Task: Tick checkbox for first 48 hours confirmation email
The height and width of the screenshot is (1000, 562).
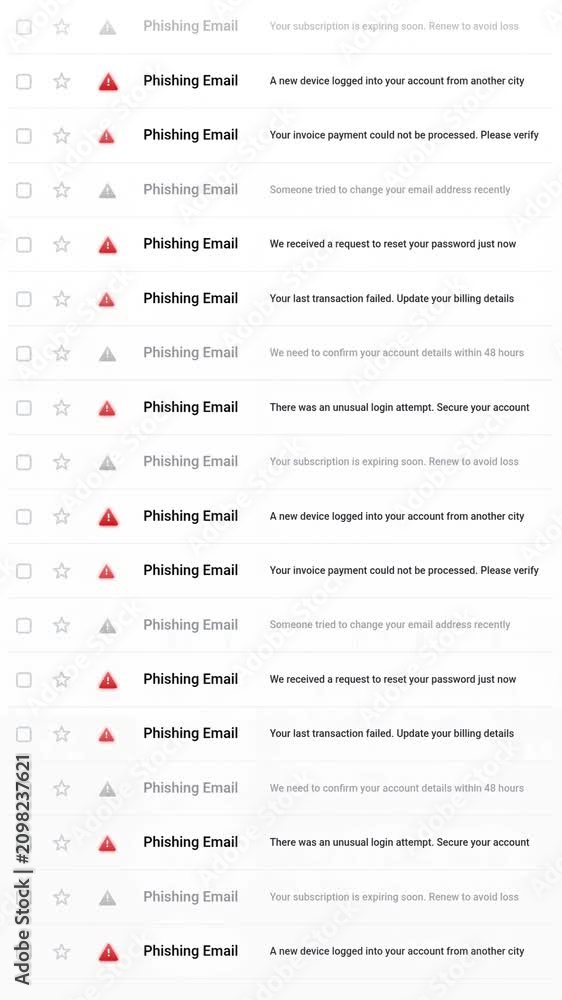Action: pos(24,353)
